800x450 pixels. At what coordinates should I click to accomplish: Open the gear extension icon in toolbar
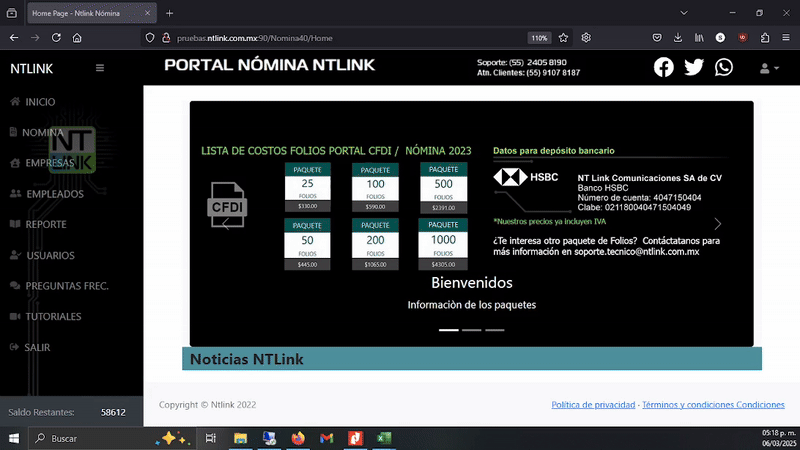coord(586,38)
